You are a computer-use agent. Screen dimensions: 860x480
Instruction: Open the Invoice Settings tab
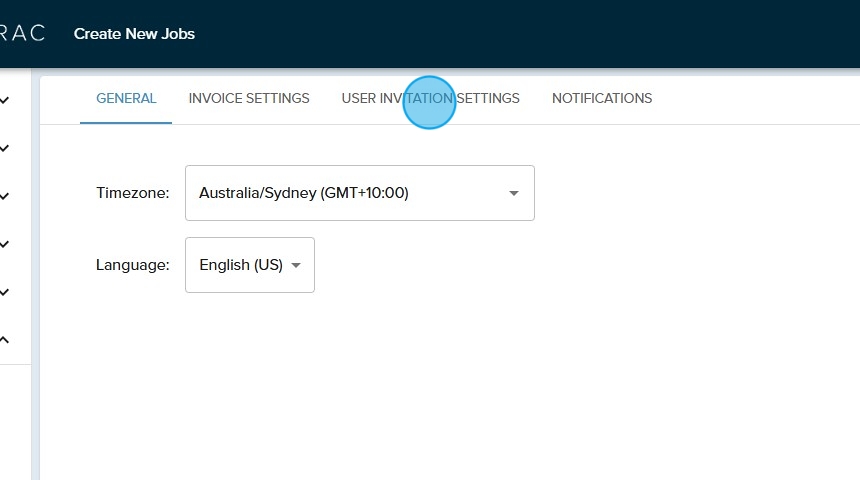tap(249, 98)
